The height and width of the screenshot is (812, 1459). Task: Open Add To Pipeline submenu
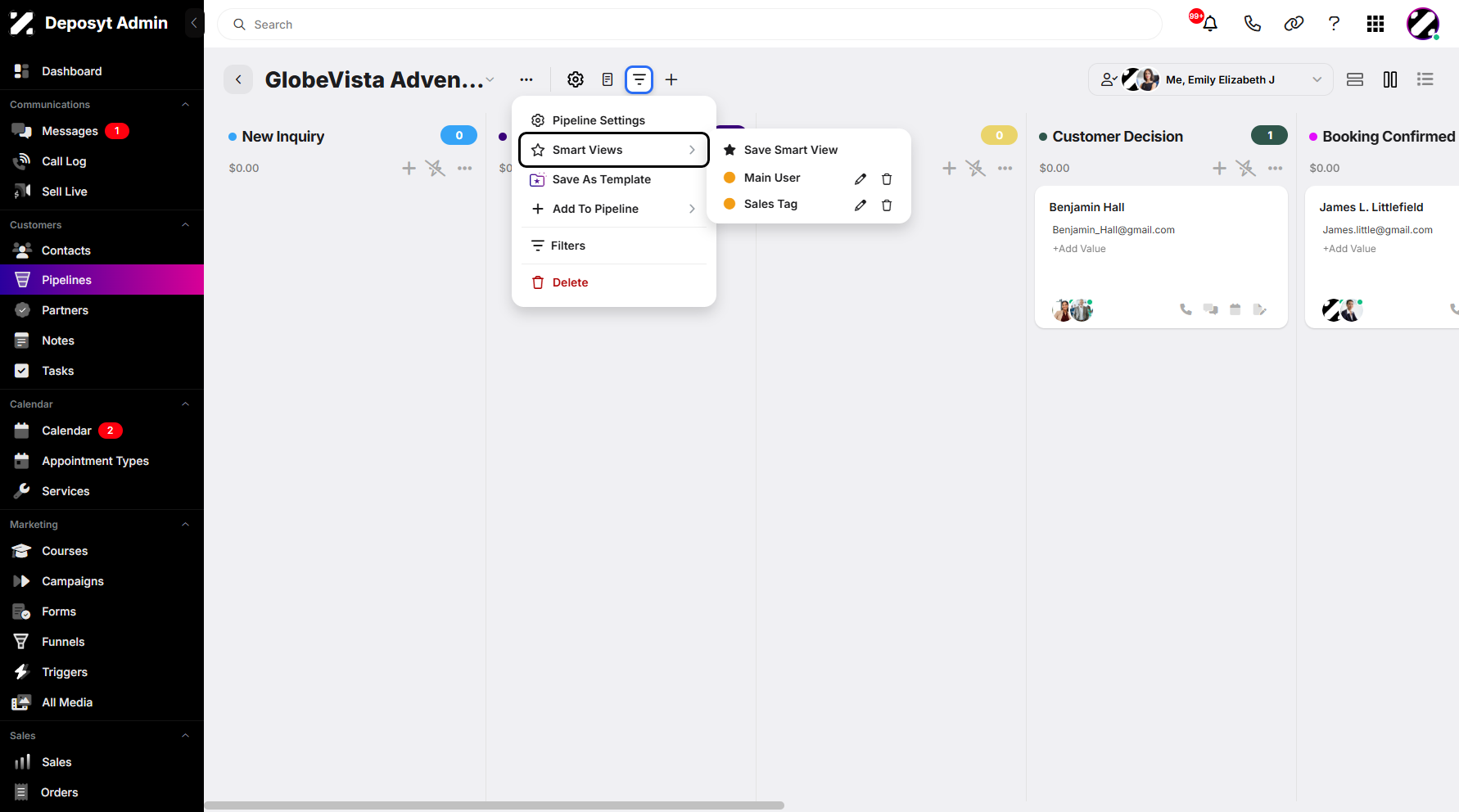(614, 209)
